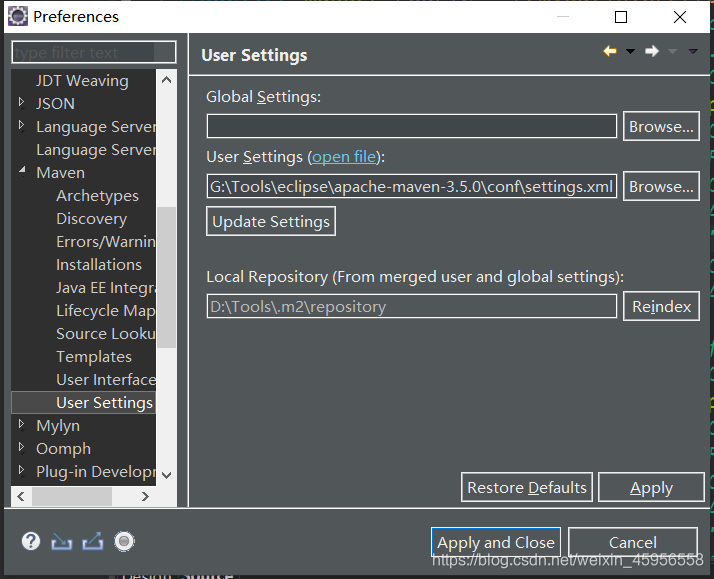
Task: Click the help question mark icon
Action: [31, 541]
